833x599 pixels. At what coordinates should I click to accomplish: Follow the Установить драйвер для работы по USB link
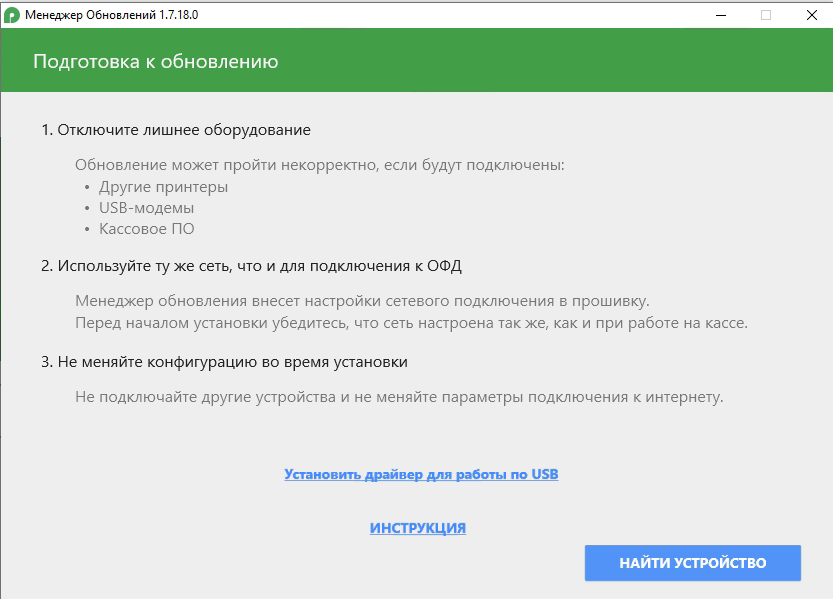(421, 474)
